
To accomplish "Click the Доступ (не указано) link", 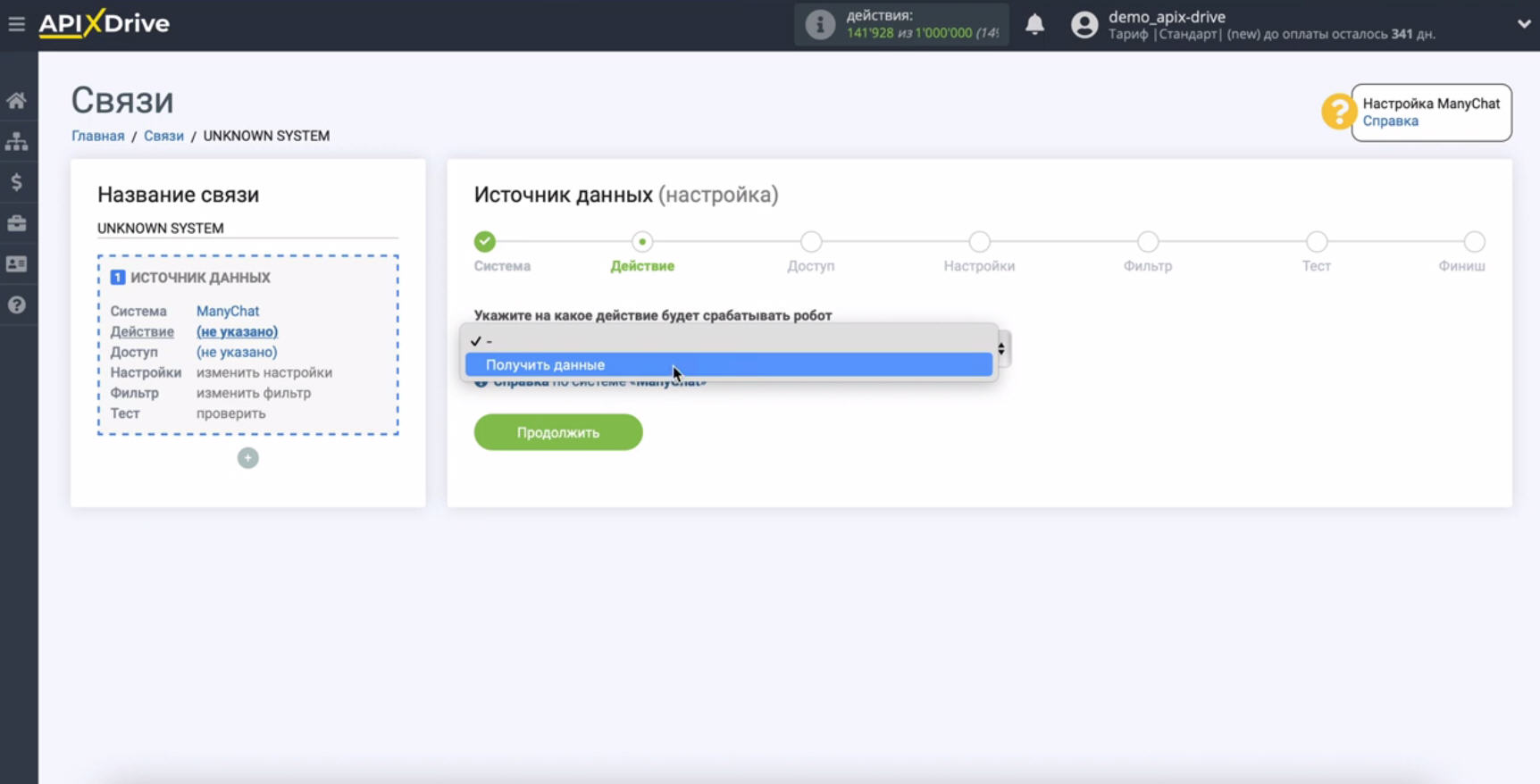I will click(237, 353).
